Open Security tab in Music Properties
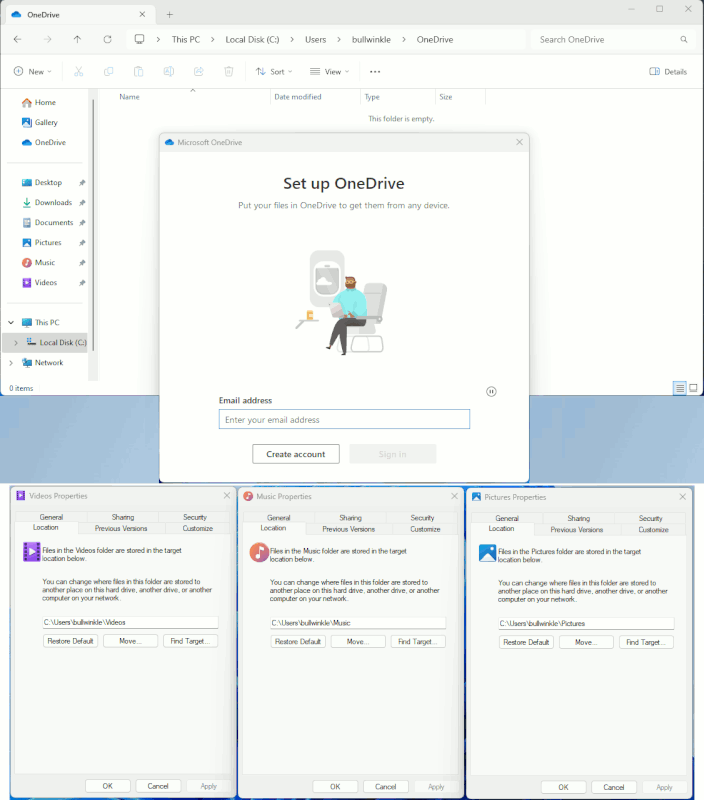This screenshot has height=800, width=704. coord(422,517)
